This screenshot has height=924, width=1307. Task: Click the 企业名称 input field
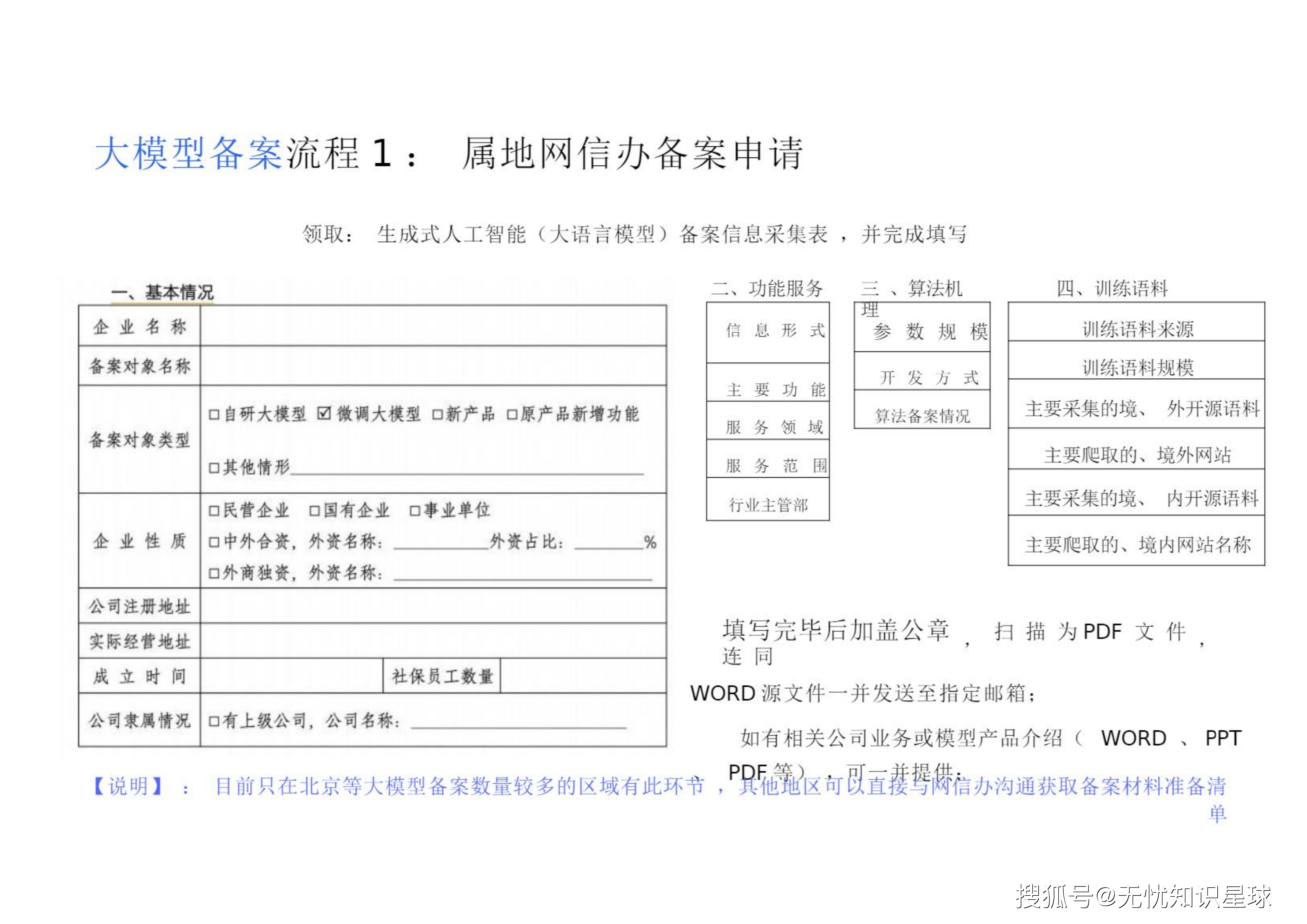click(x=433, y=326)
